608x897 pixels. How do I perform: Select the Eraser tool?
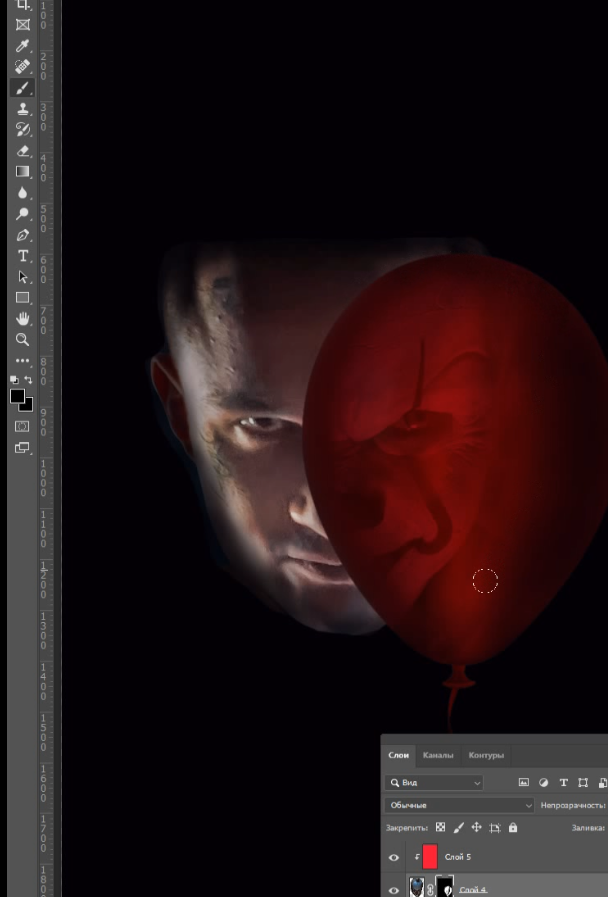[22, 151]
